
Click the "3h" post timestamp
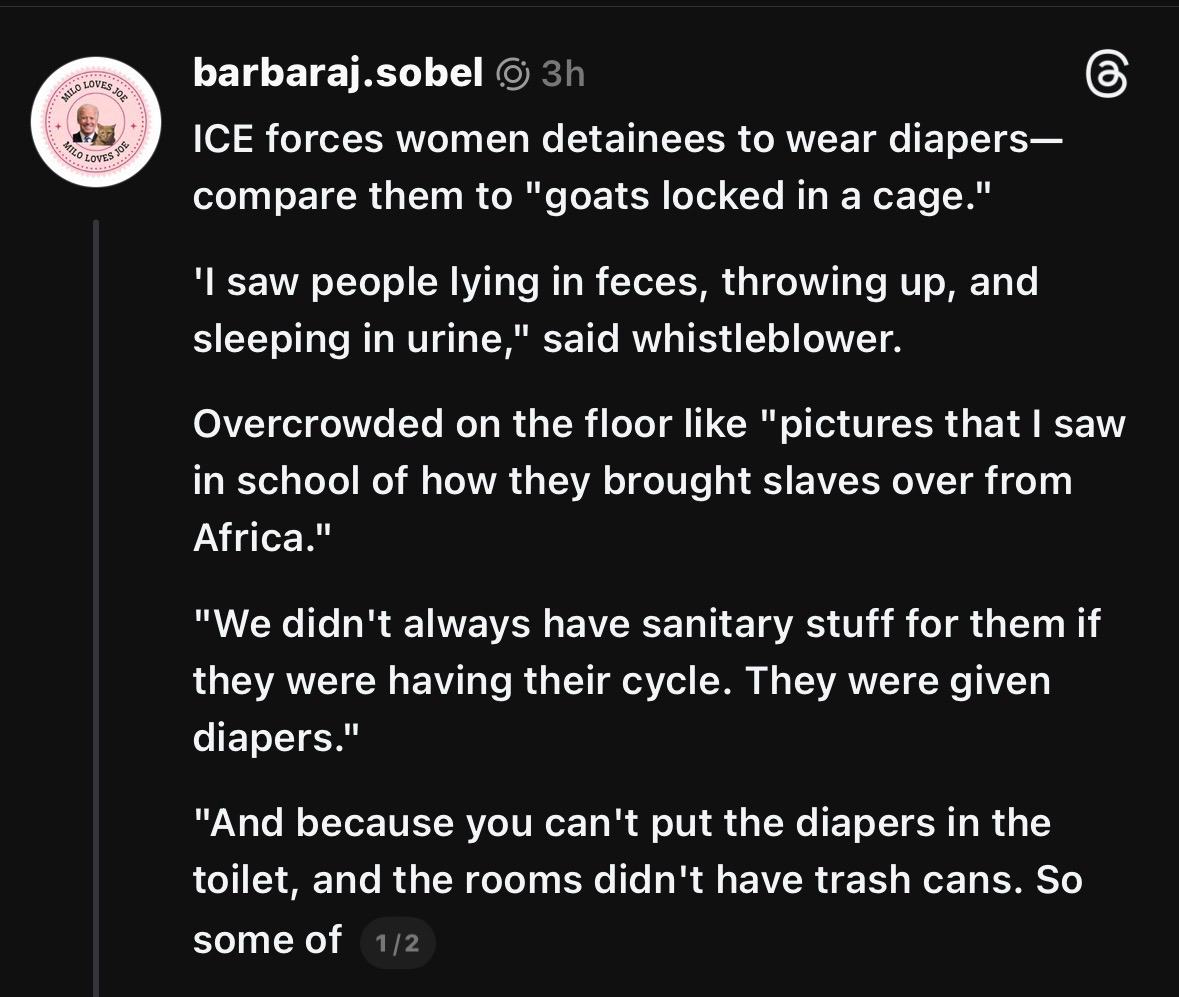(x=563, y=74)
